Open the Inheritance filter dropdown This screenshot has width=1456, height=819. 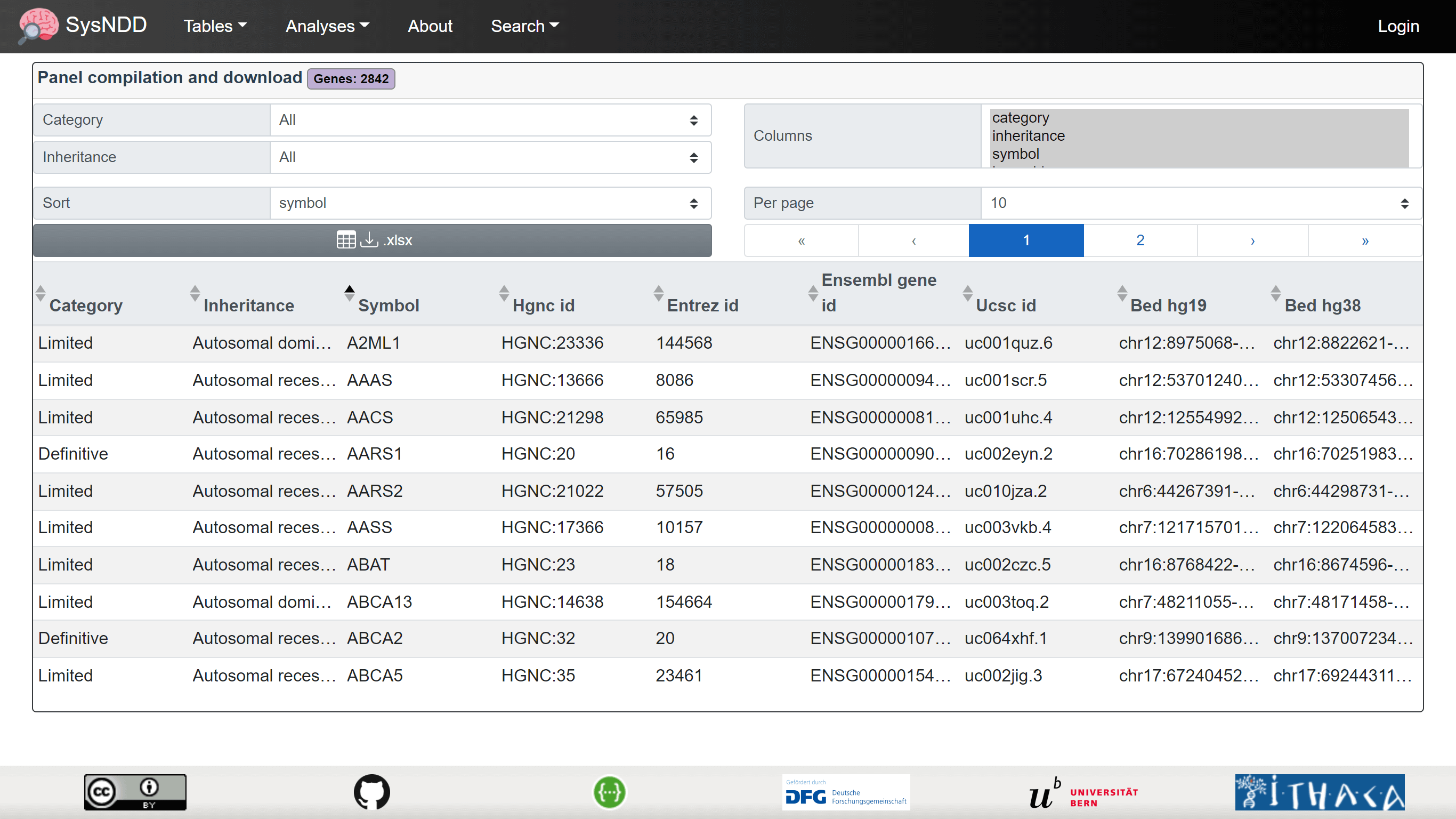click(x=490, y=157)
